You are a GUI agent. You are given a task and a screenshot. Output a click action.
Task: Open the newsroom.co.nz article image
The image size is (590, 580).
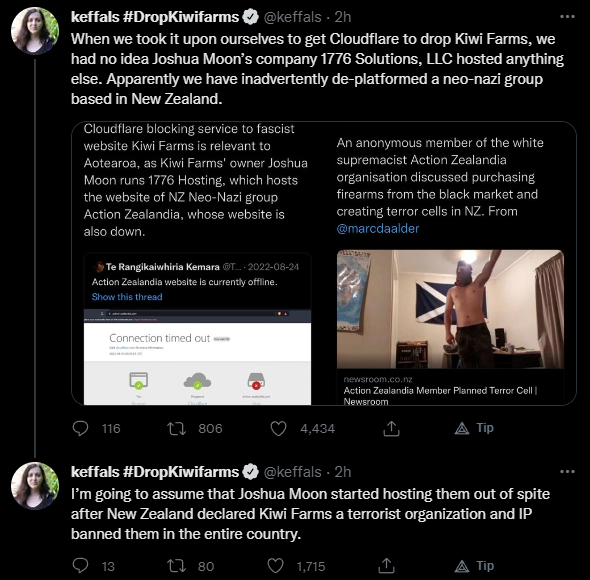(450, 309)
